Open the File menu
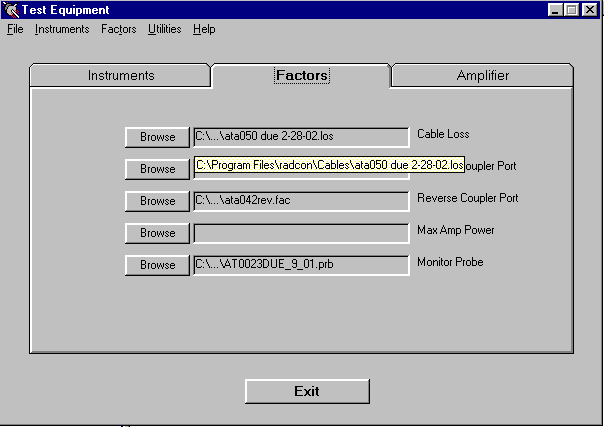 (x=15, y=29)
